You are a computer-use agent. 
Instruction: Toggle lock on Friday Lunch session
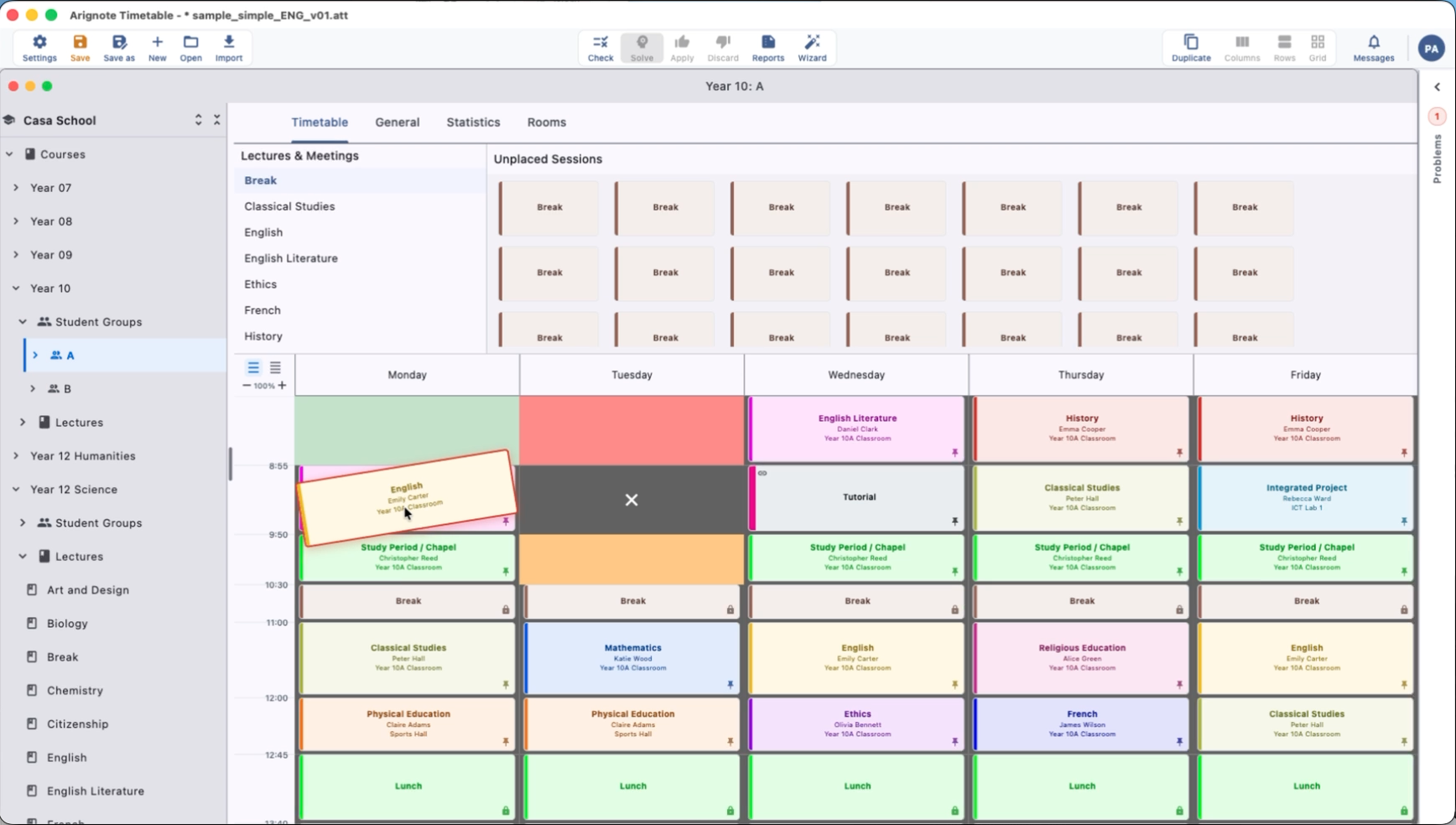pos(1404,811)
